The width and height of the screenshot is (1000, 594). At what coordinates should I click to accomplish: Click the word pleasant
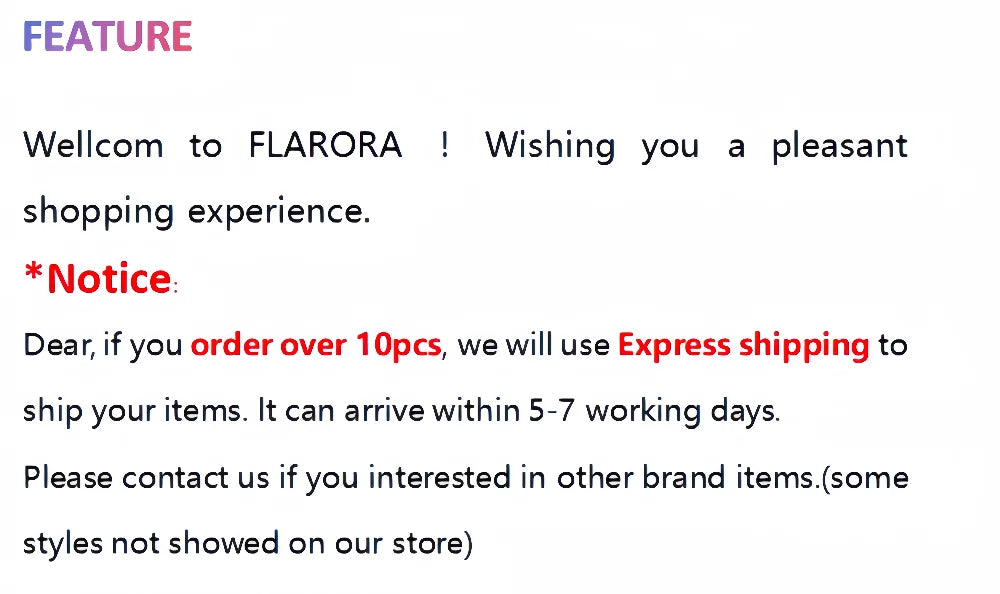[x=839, y=146]
